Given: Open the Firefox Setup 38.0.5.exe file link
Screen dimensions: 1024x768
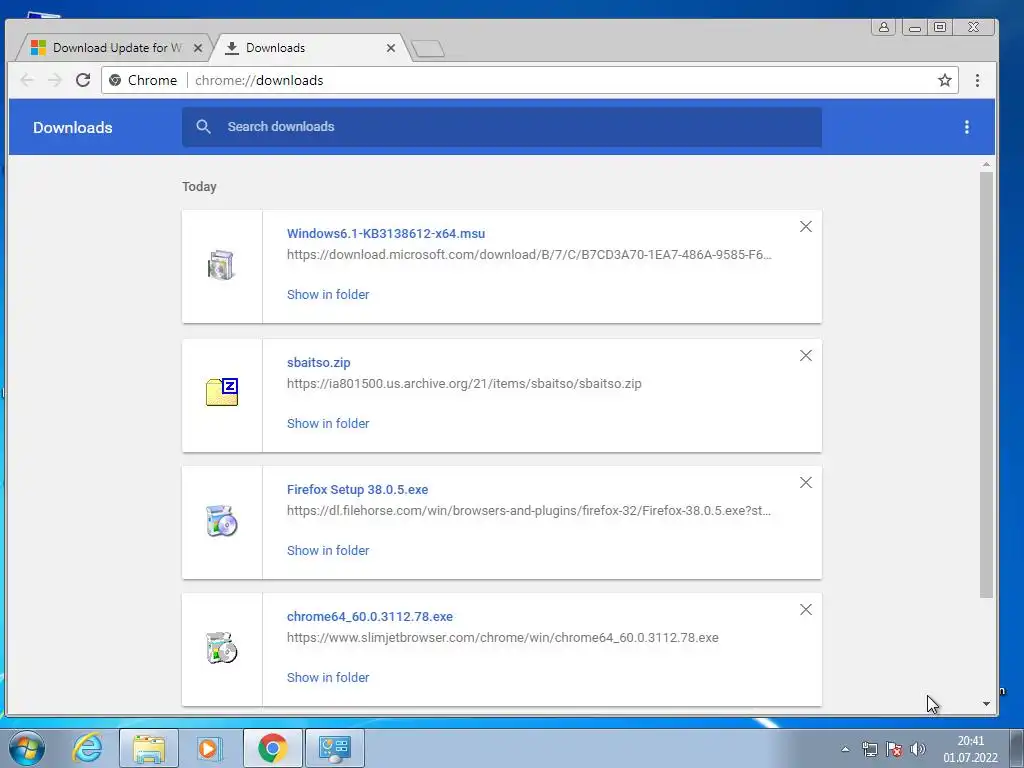Looking at the screenshot, I should (x=357, y=489).
